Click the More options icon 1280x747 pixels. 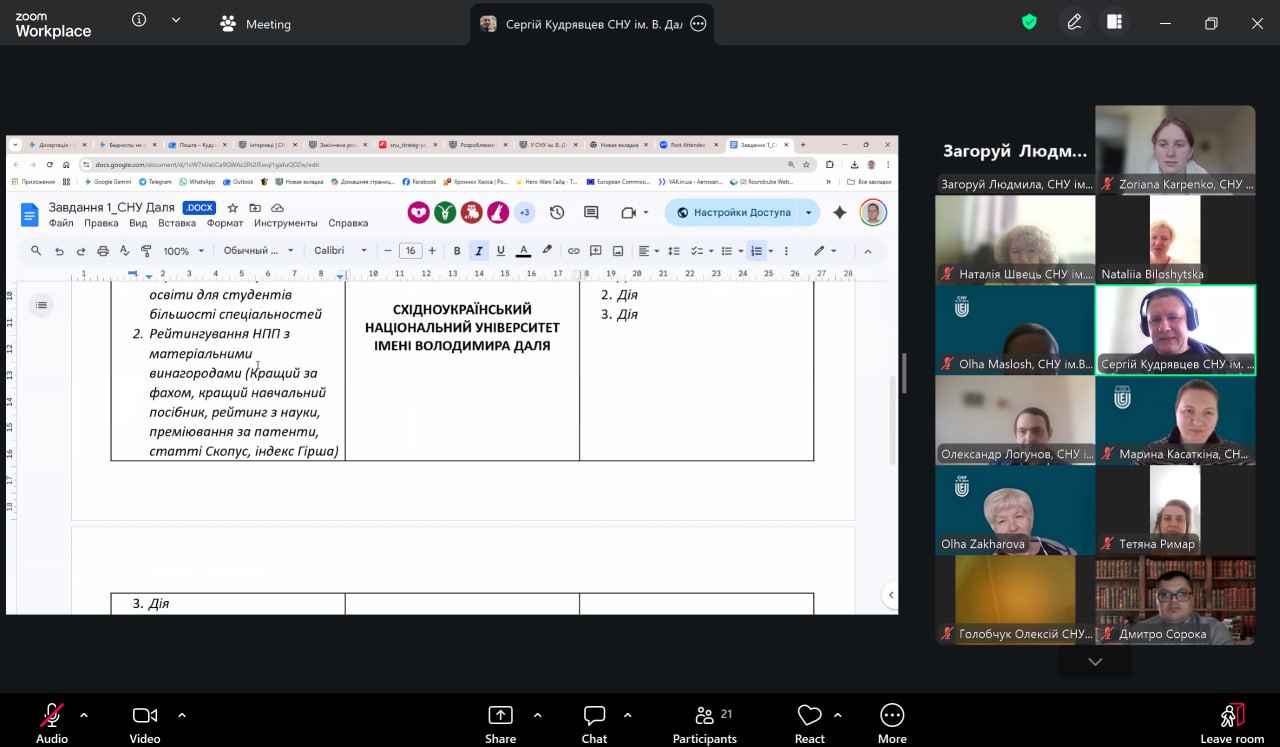click(x=892, y=716)
